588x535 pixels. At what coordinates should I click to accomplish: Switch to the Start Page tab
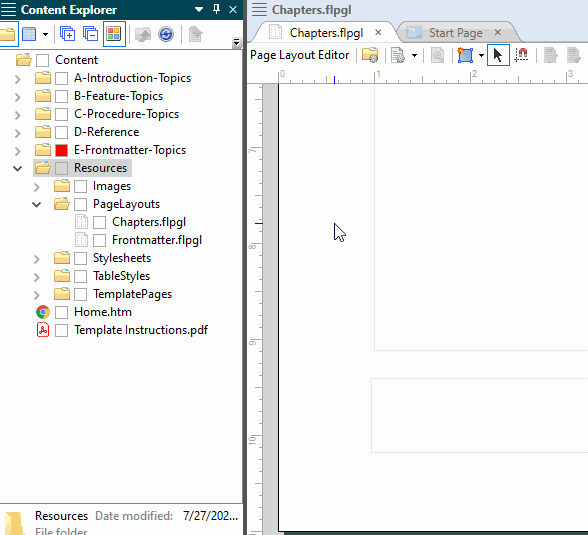pos(456,33)
